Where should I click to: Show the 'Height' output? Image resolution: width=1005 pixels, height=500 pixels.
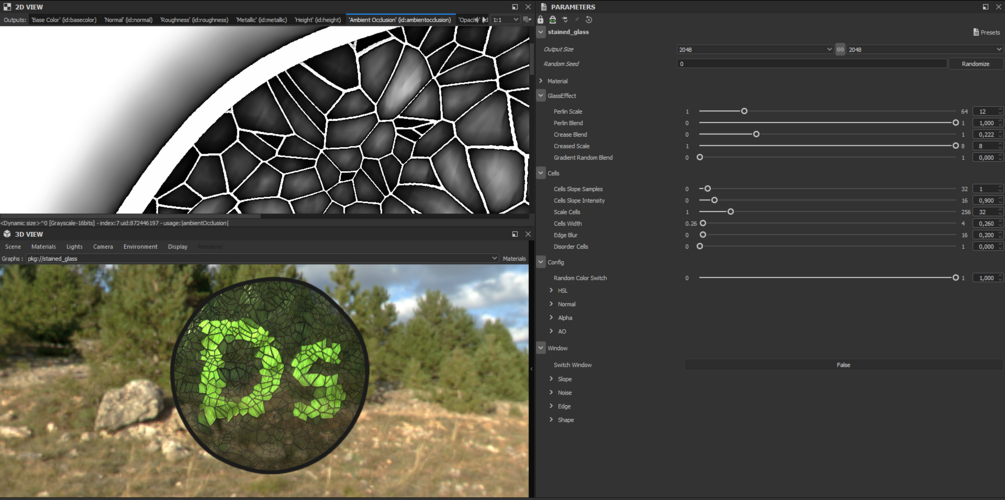pos(317,20)
